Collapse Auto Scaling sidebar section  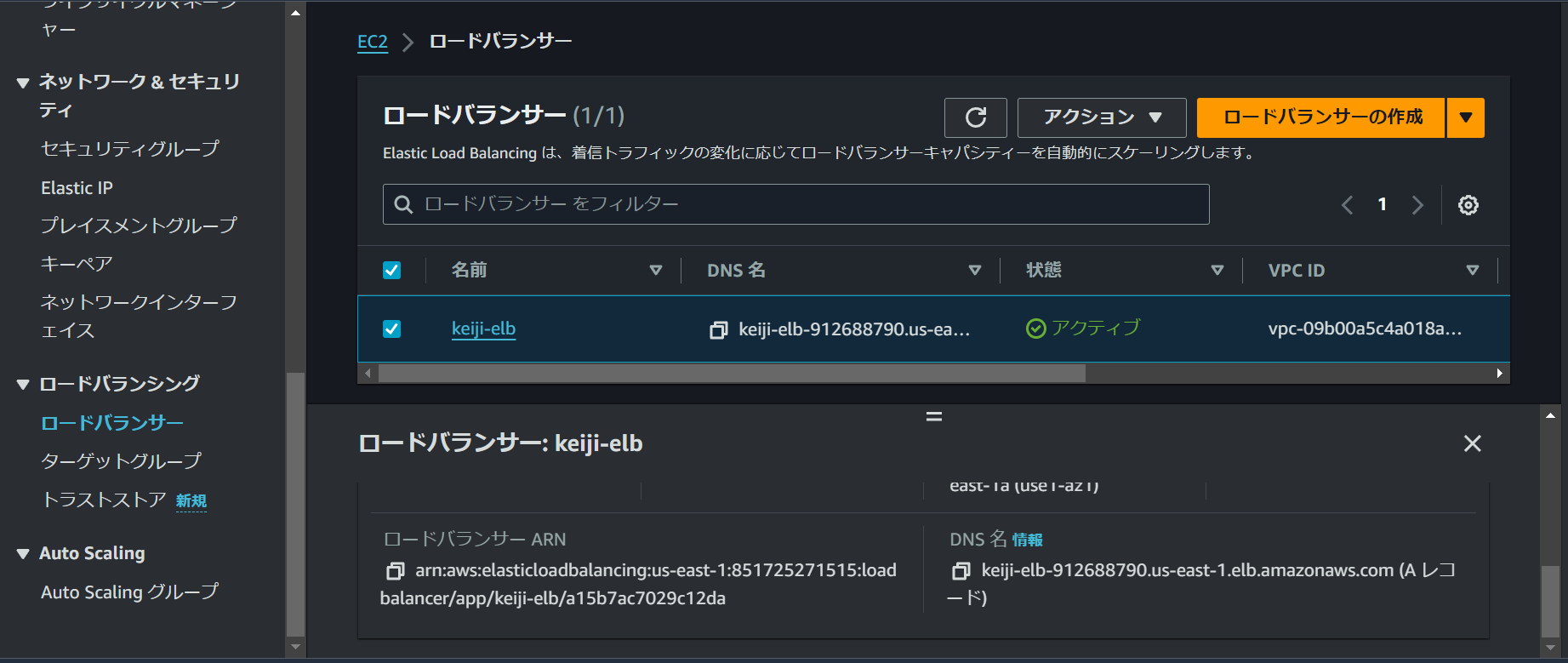(x=23, y=554)
